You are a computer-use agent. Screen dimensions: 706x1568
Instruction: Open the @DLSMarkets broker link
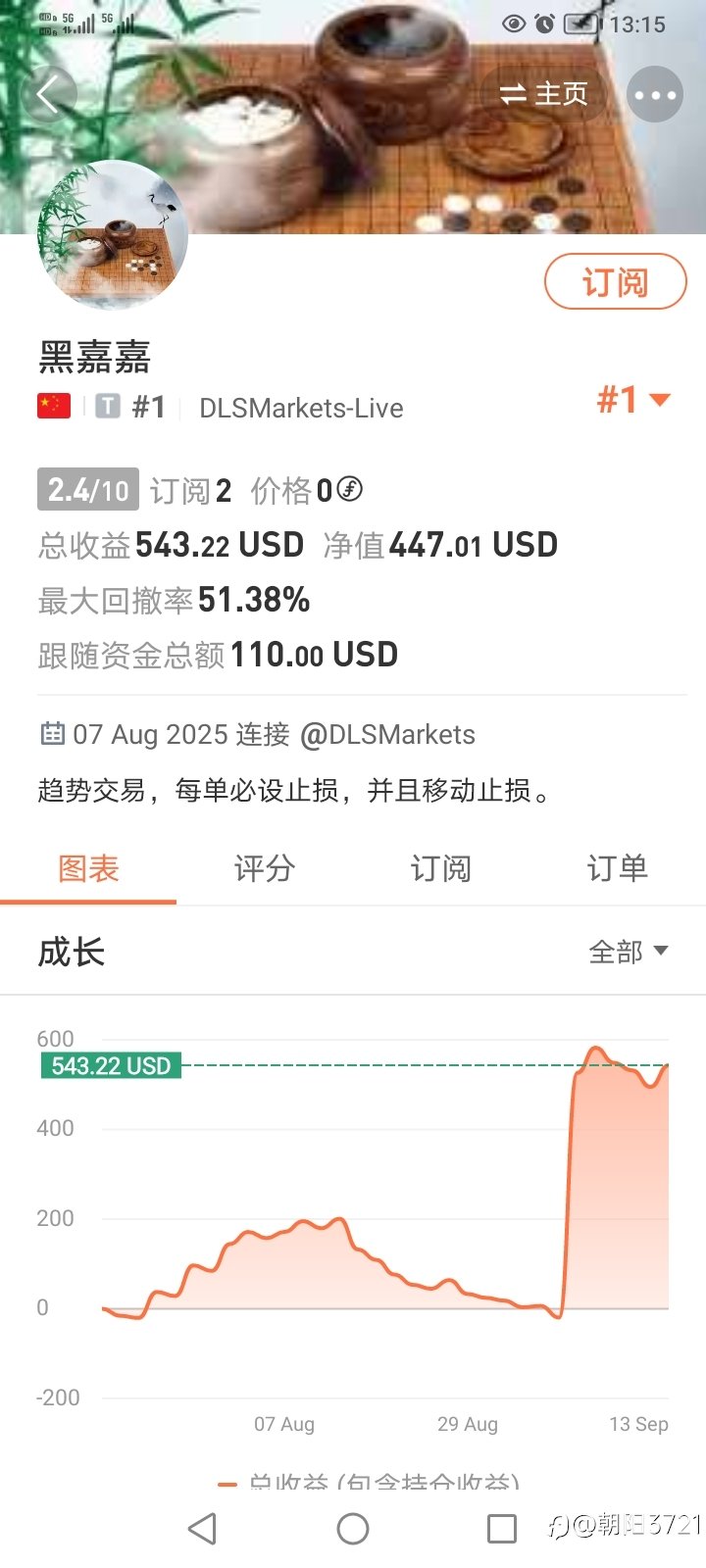[387, 734]
